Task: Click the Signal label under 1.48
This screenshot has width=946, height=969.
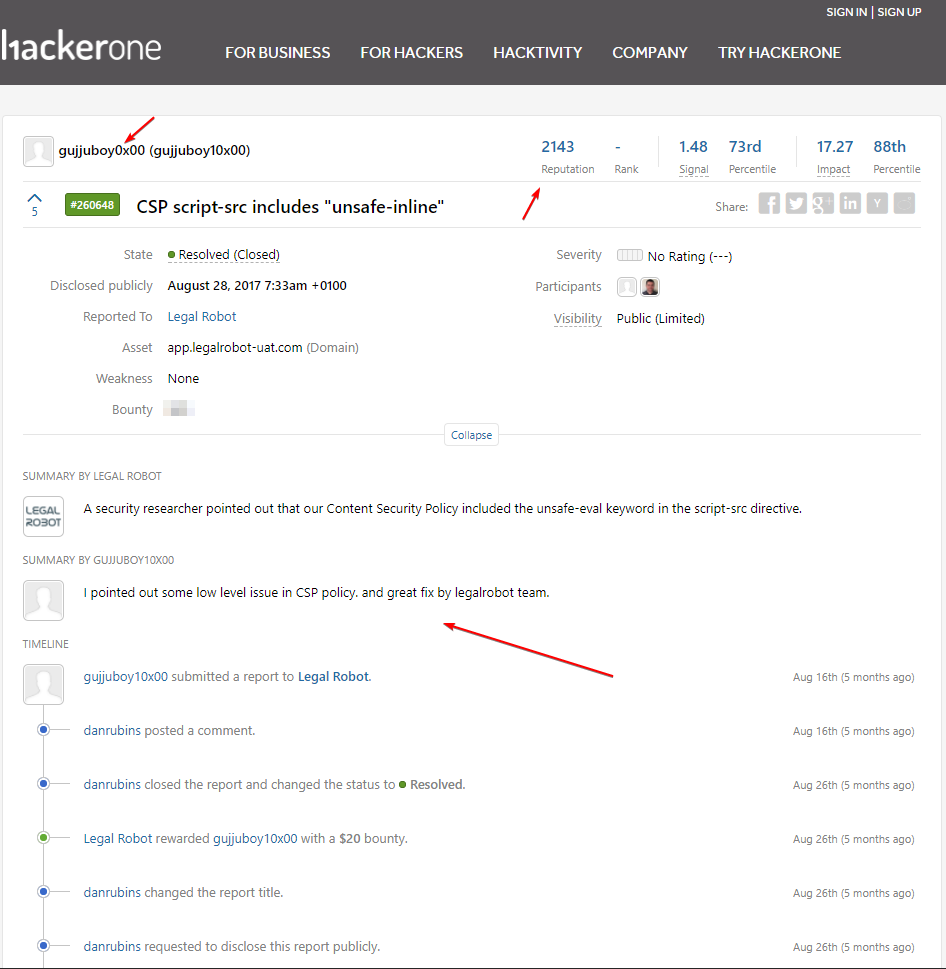Action: 693,169
